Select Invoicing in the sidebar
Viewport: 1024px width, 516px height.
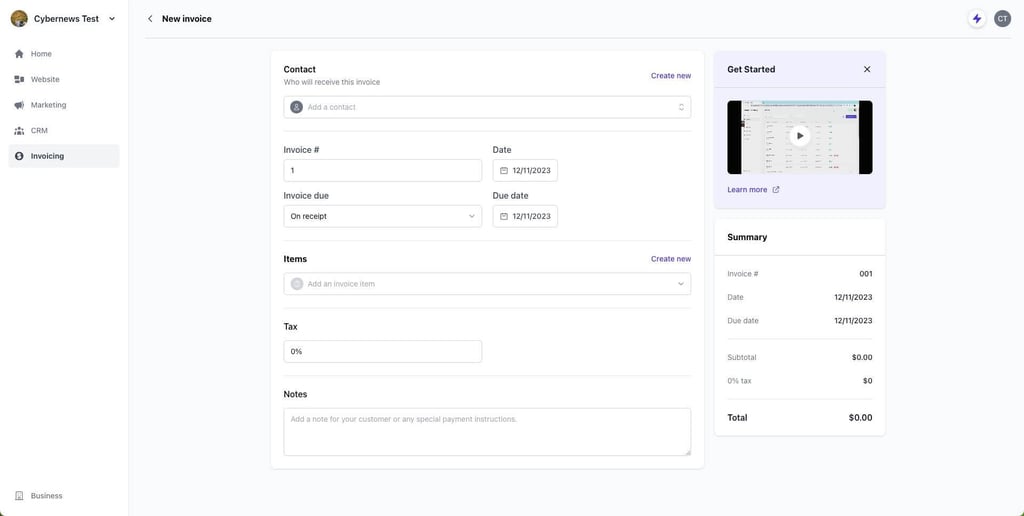pyautogui.click(x=64, y=156)
